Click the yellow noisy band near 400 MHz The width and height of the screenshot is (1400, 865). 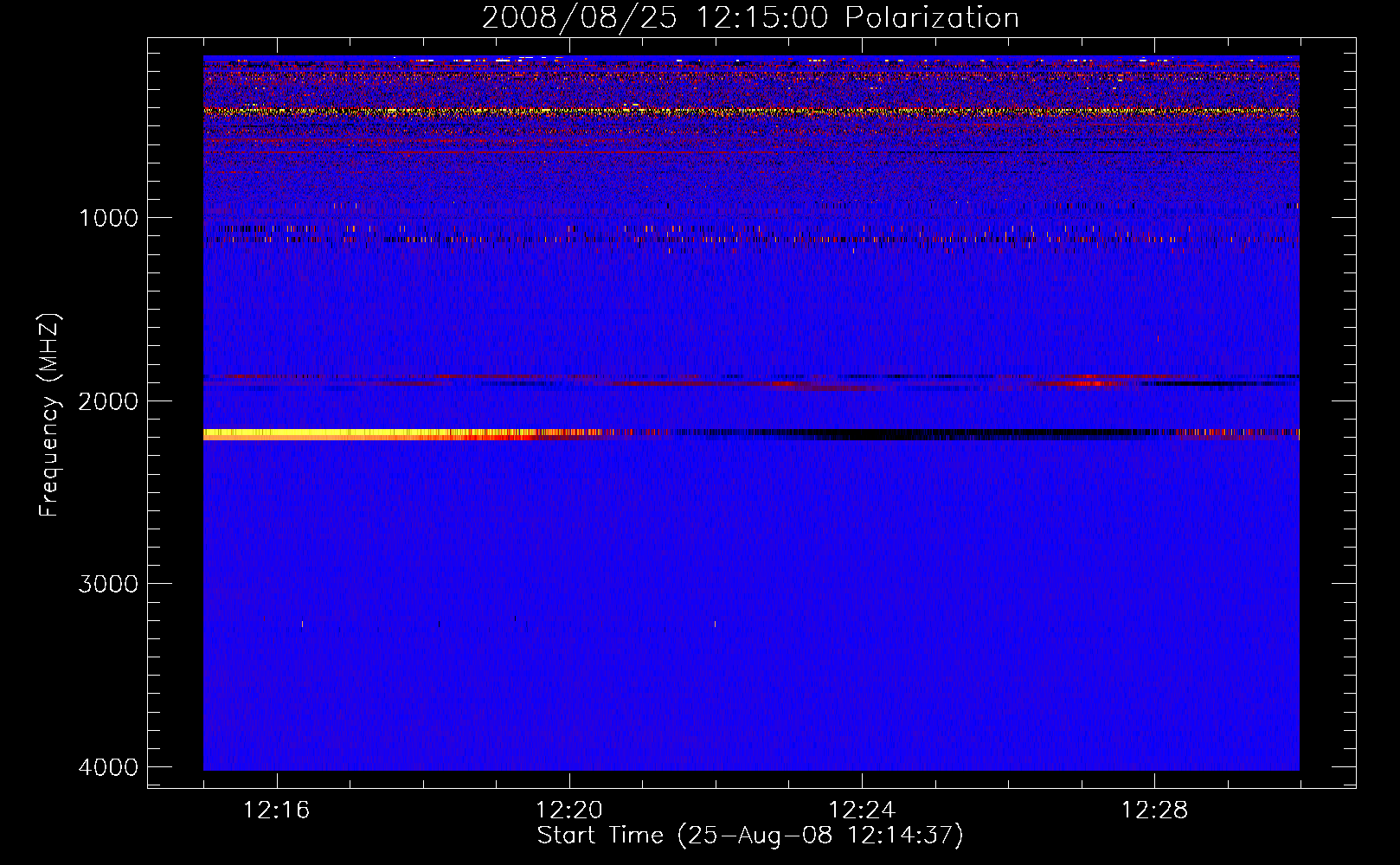click(751, 112)
